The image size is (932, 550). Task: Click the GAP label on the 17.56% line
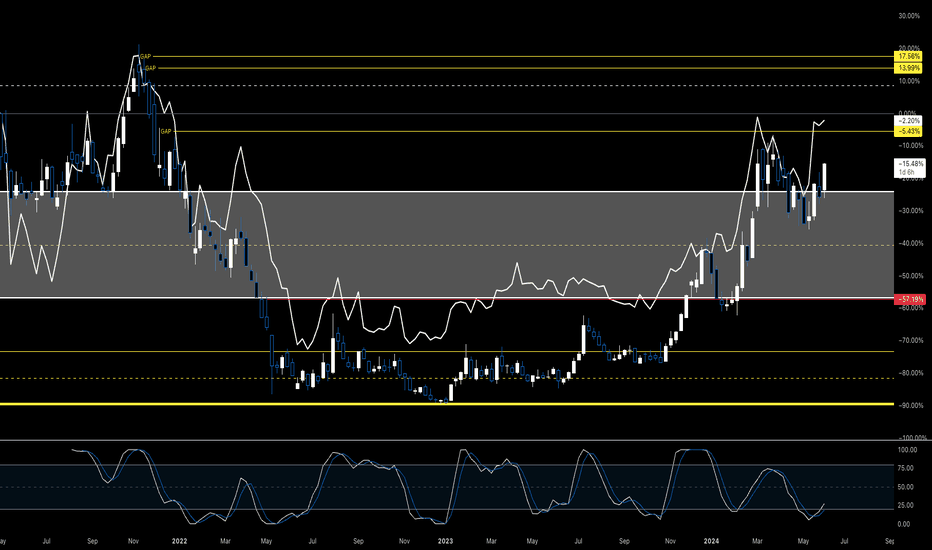pos(146,56)
